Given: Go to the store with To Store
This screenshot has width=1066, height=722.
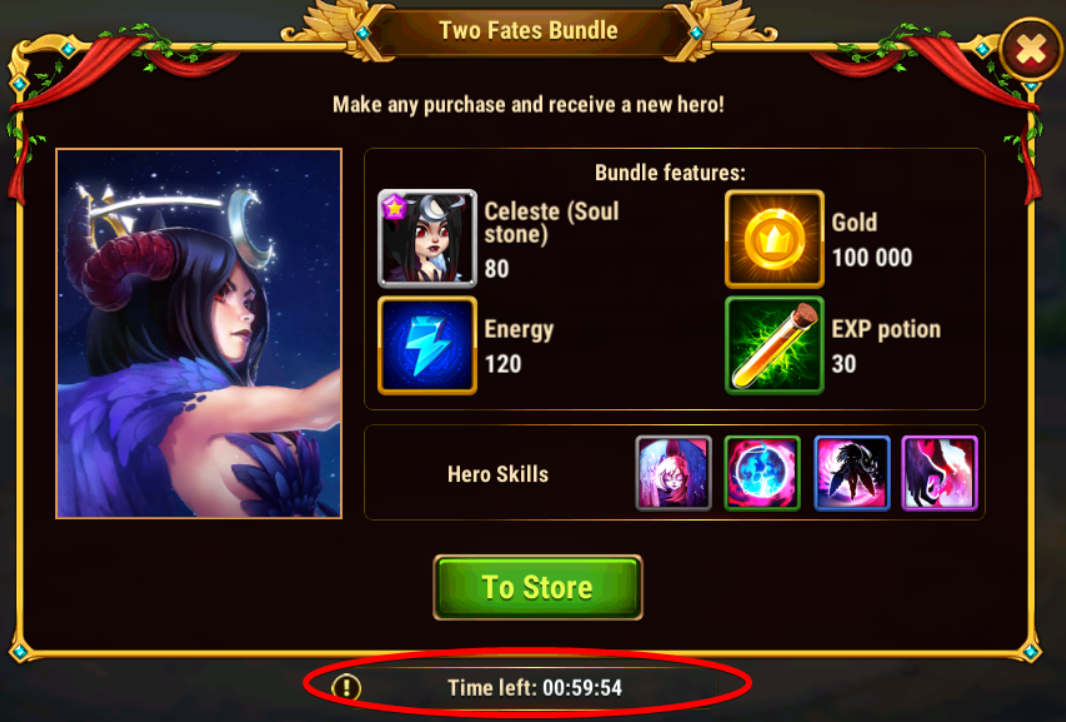Looking at the screenshot, I should (538, 587).
